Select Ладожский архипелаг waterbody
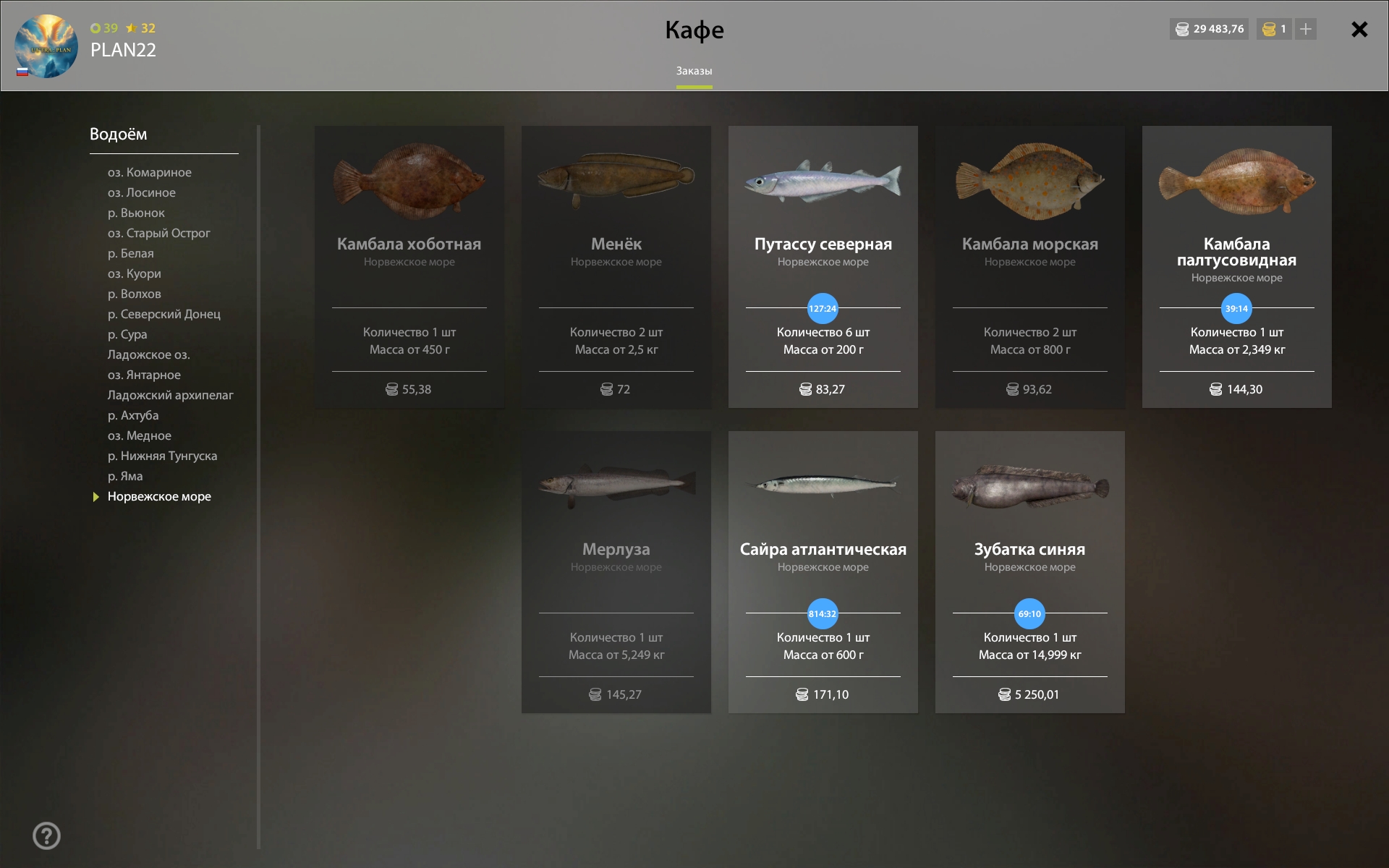 pyautogui.click(x=171, y=395)
